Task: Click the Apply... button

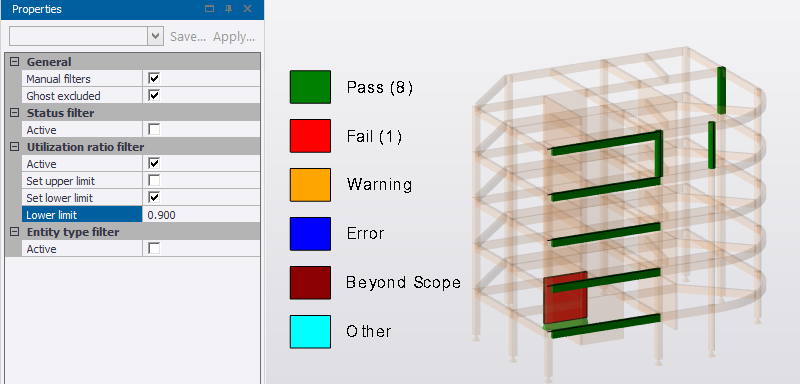Action: 234,37
